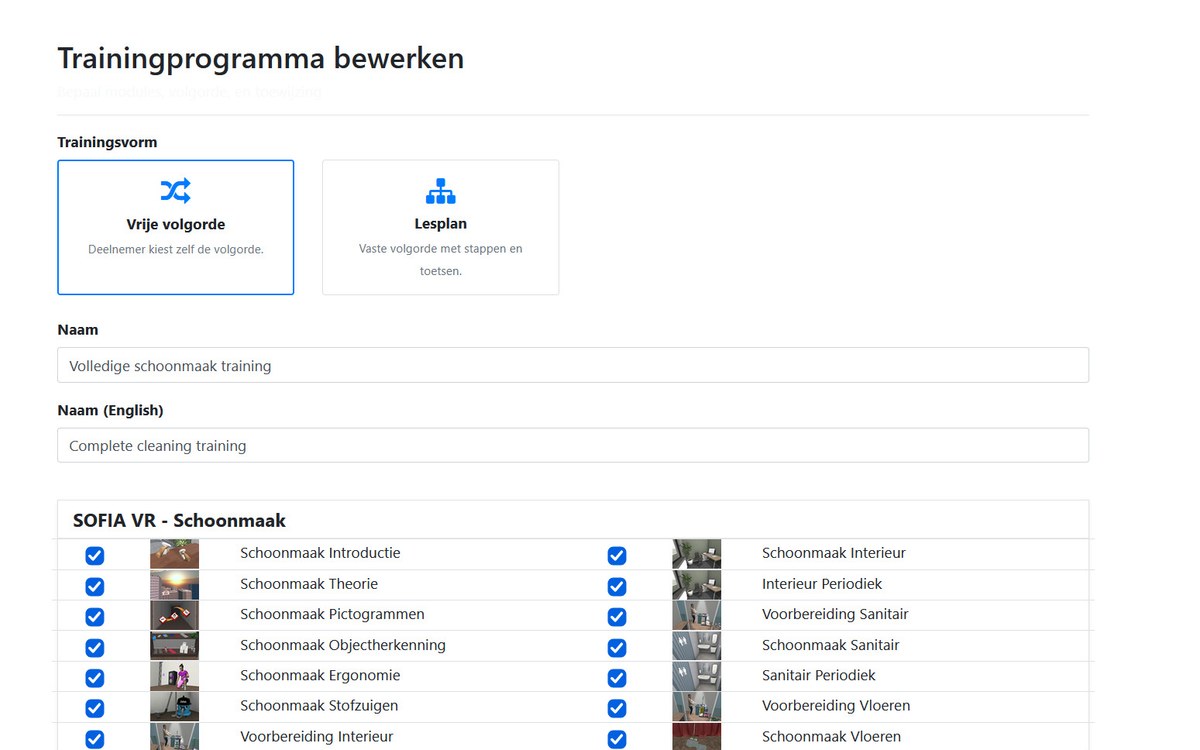The image size is (1200, 750).
Task: Click Voorbereiding Interieur thumbnail
Action: [x=174, y=737]
